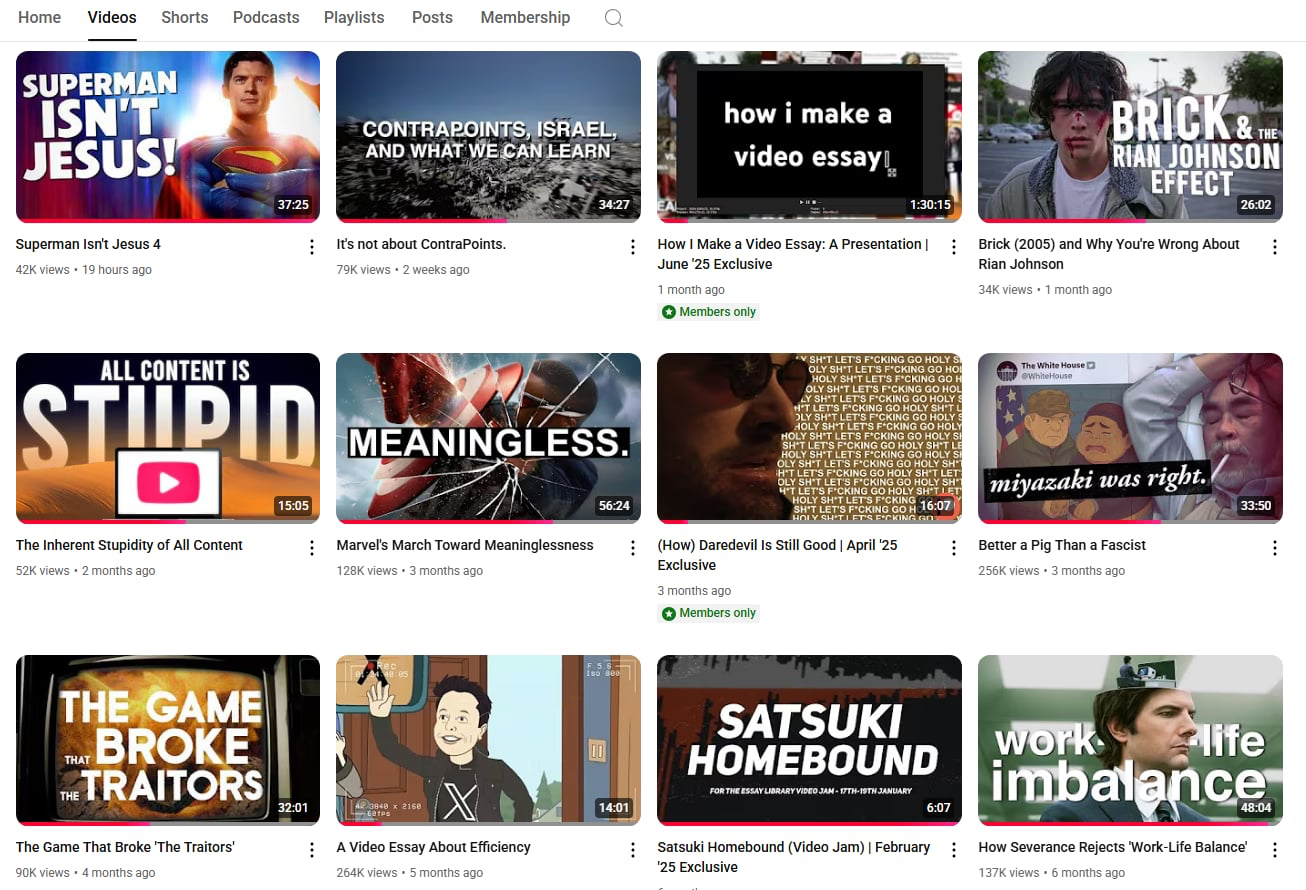Image resolution: width=1306 pixels, height=890 pixels.
Task: Click red progress bar on Meaningless thumbnail
Action: (x=445, y=521)
